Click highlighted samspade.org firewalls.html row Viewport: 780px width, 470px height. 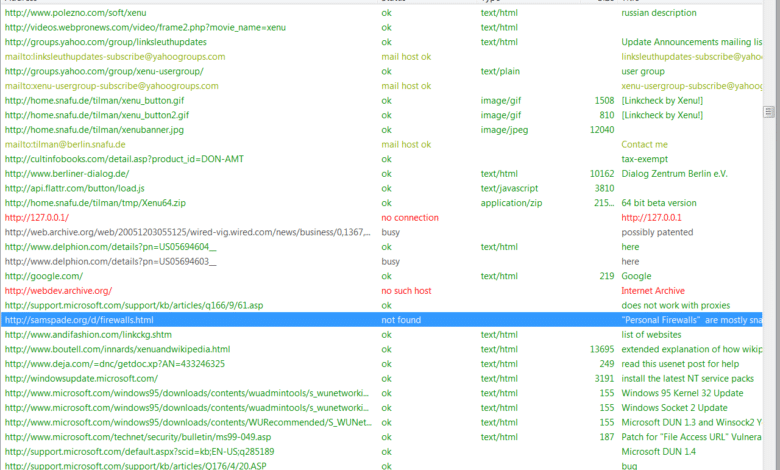point(382,320)
